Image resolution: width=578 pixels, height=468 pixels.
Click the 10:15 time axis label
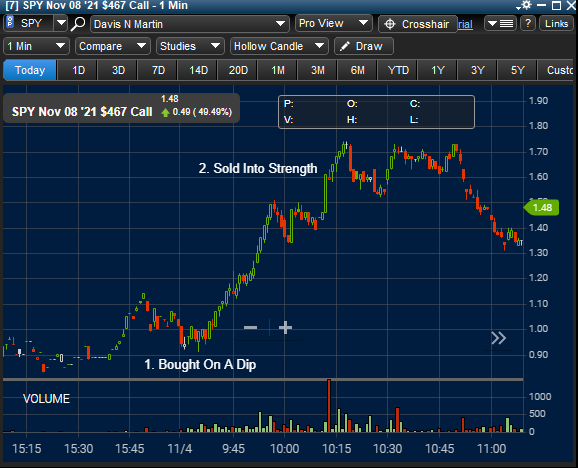(x=337, y=449)
